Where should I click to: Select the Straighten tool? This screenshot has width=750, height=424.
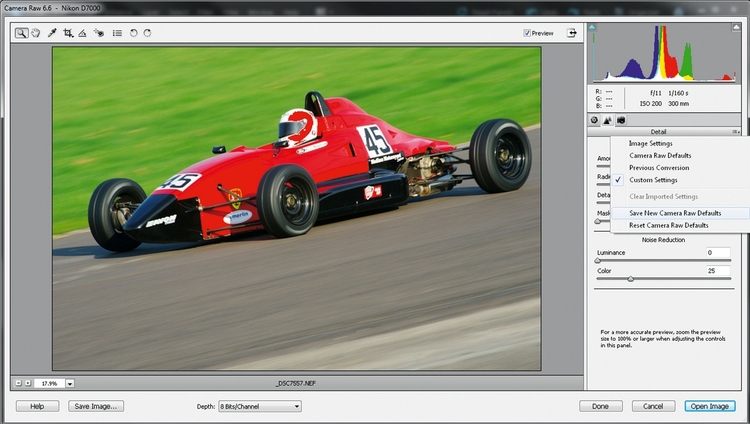coord(82,33)
